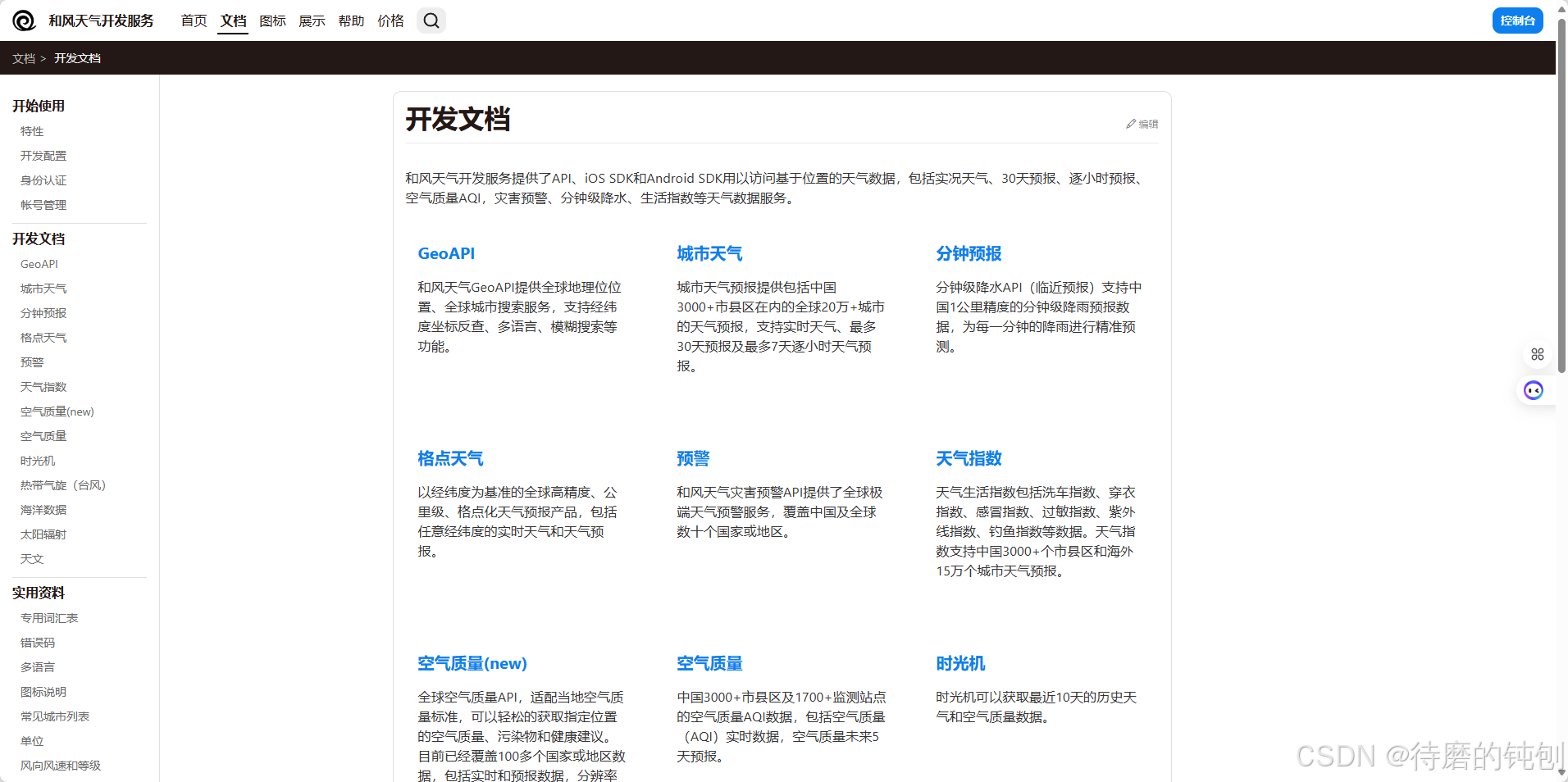Click the 开始使用 sidebar section heading
Viewport: 1568px width, 782px height.
(x=39, y=106)
